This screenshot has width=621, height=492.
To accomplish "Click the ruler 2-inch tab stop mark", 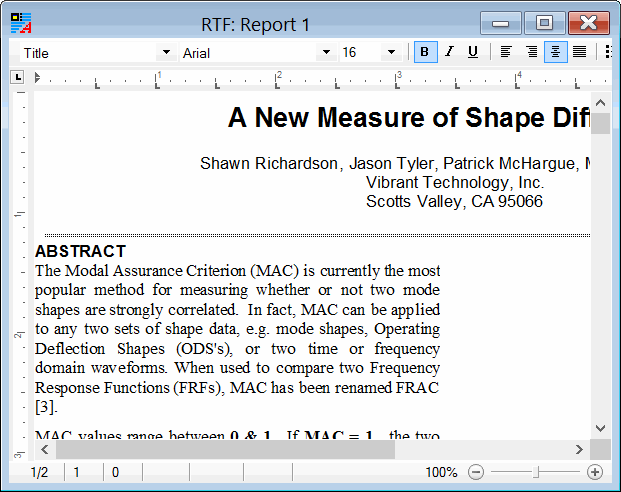I will 278,84.
